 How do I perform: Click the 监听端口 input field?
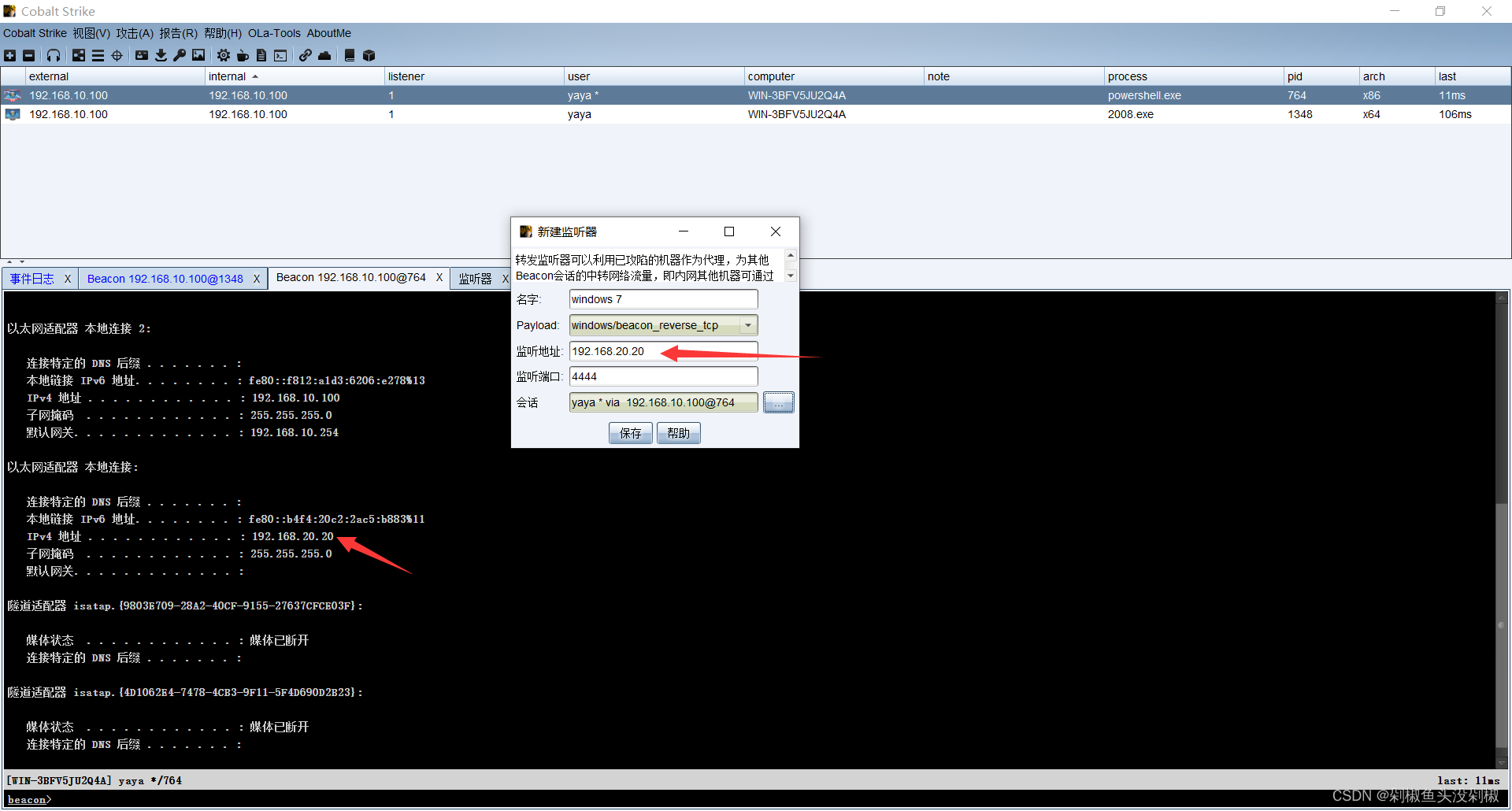point(663,376)
